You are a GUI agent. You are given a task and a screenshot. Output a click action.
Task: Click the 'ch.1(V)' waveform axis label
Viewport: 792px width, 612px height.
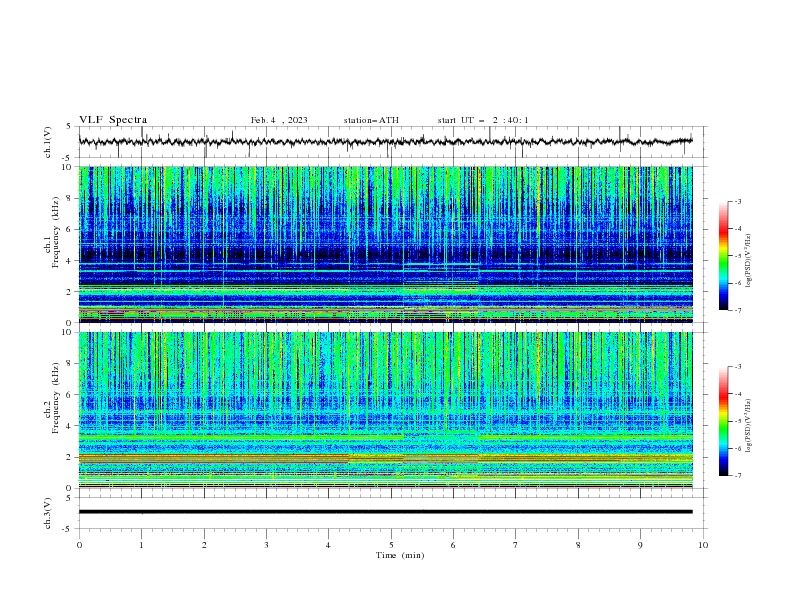48,142
